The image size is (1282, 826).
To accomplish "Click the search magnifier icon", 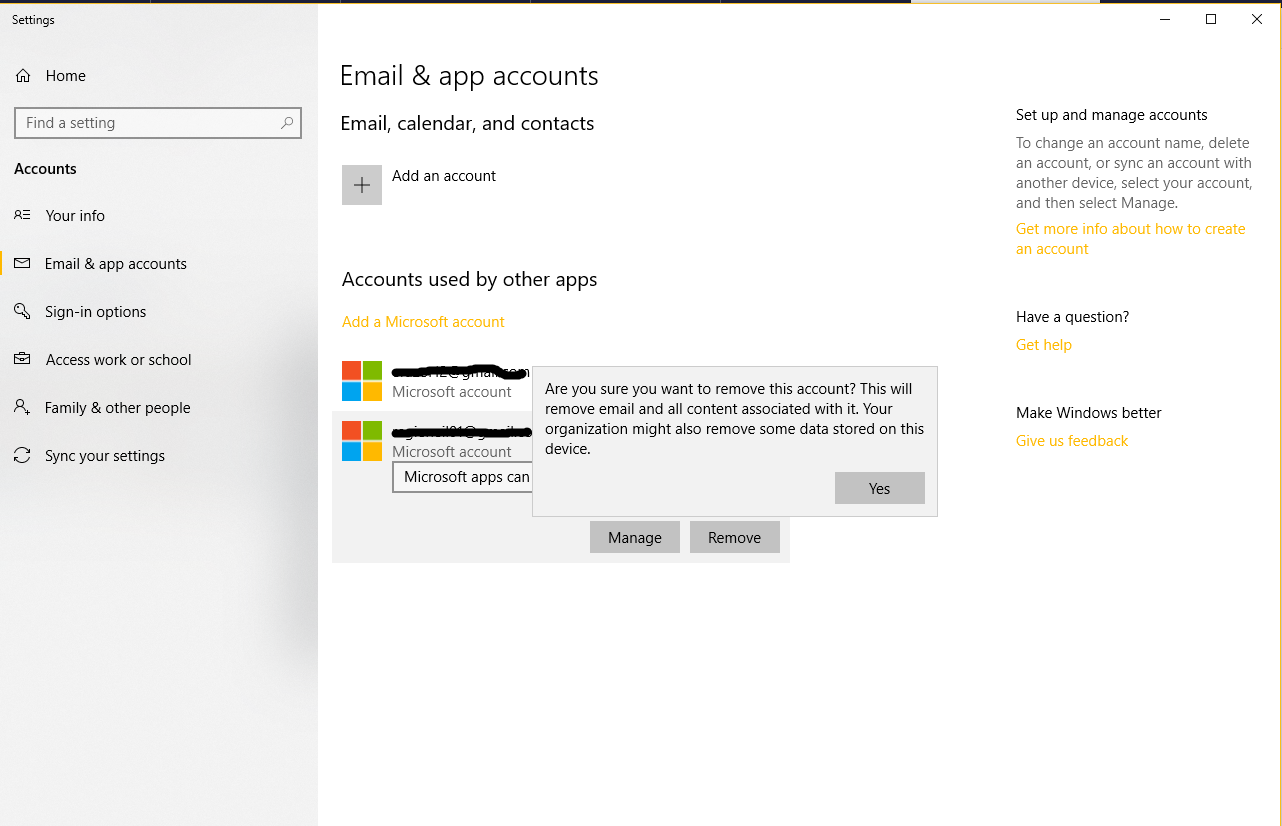I will click(287, 123).
